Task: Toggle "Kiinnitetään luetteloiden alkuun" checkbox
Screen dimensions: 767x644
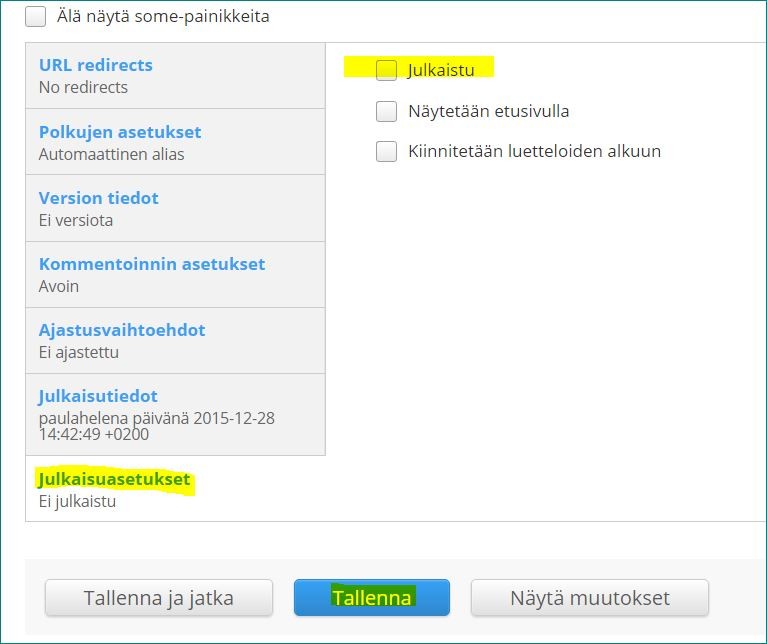Action: [x=387, y=152]
